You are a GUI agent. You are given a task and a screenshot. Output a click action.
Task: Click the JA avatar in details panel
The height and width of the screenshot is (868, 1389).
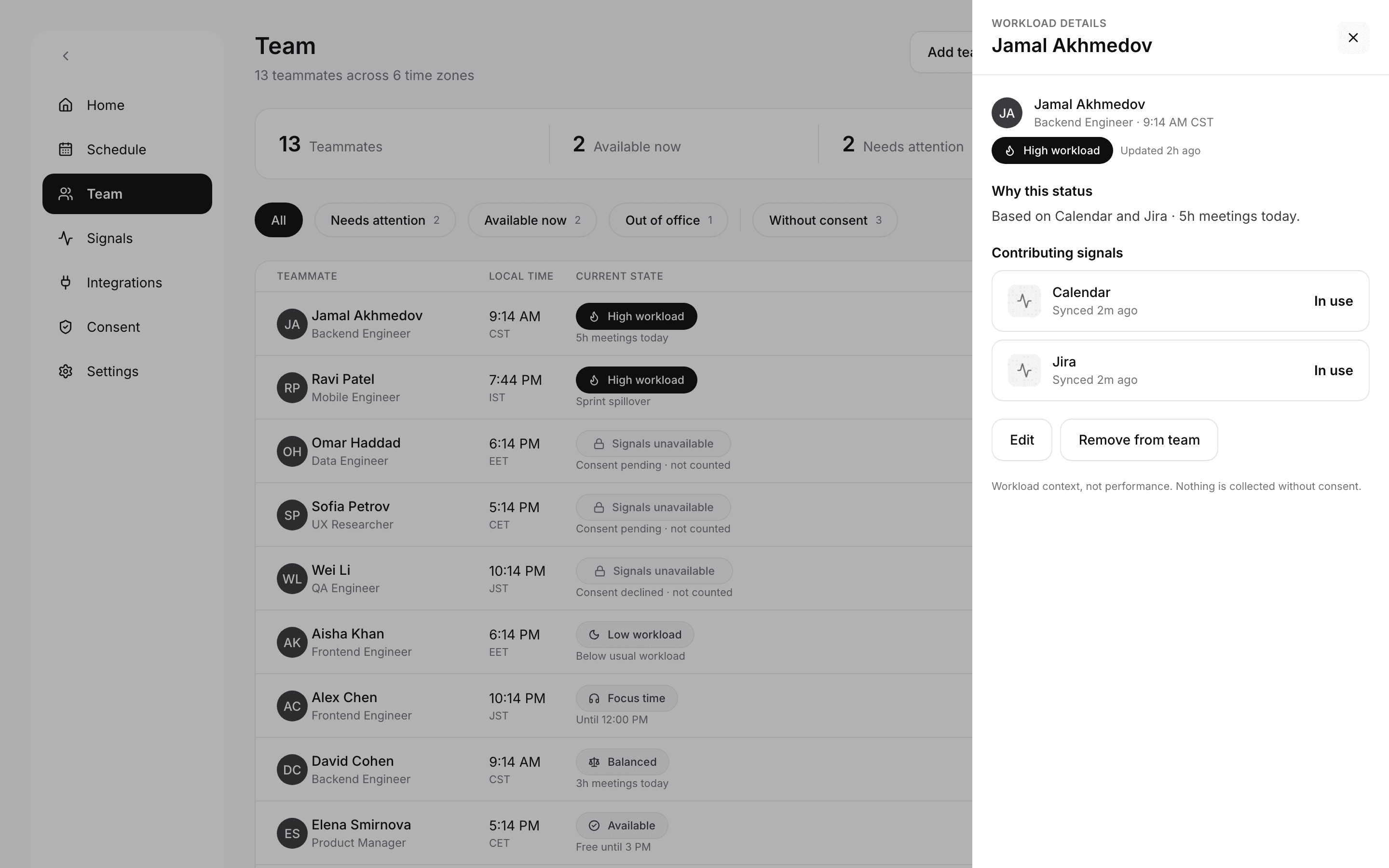pos(1007,113)
